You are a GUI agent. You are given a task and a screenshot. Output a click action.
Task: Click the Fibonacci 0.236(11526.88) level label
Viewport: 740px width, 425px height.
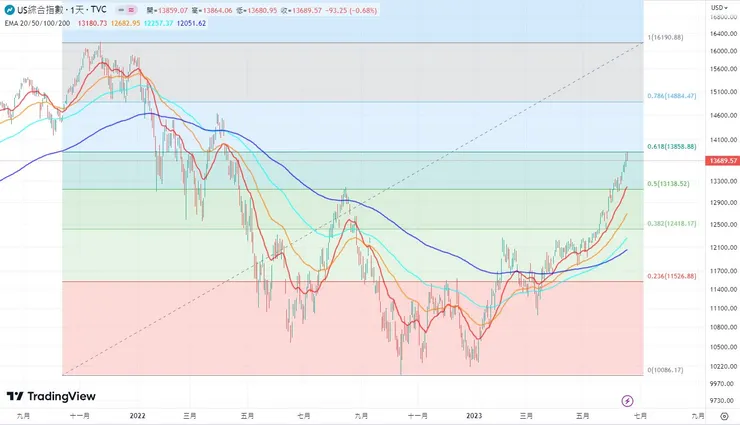[x=672, y=276]
